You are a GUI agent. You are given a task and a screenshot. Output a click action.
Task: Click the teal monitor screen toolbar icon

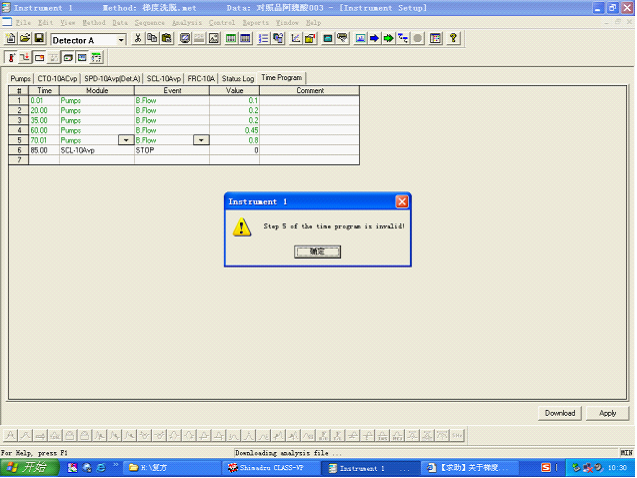coord(327,39)
